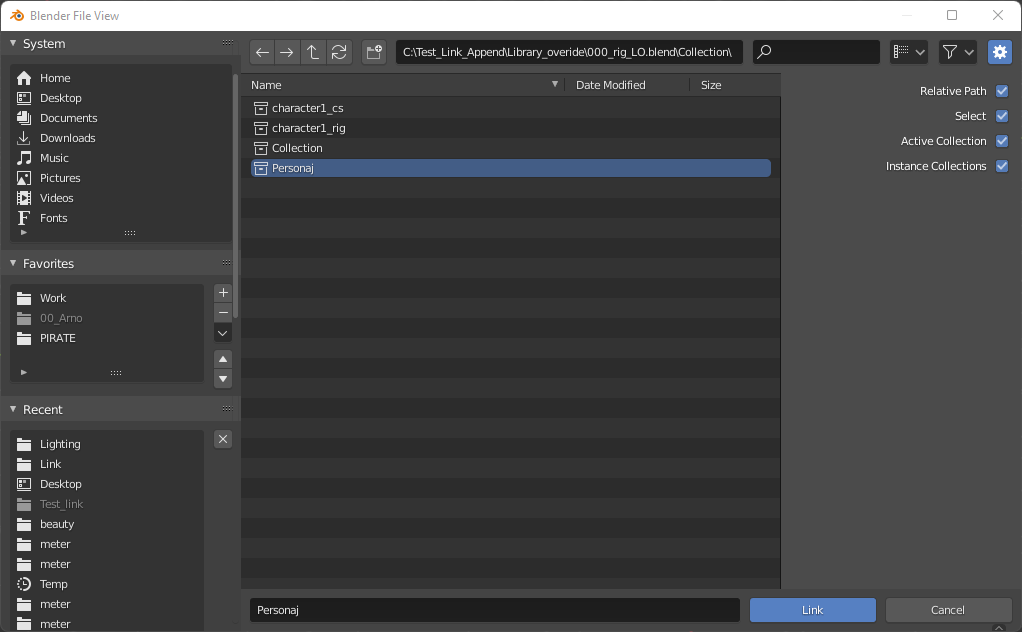Click the sidebar vertical scrollbar
The width and height of the screenshot is (1022, 632).
(x=236, y=195)
